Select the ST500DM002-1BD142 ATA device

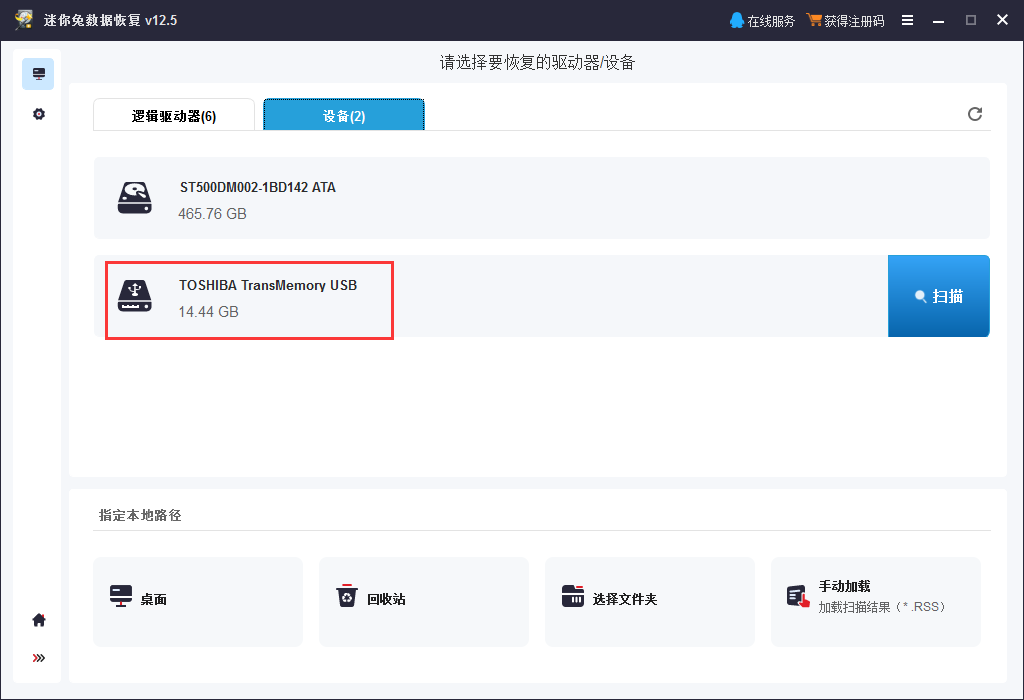point(542,198)
